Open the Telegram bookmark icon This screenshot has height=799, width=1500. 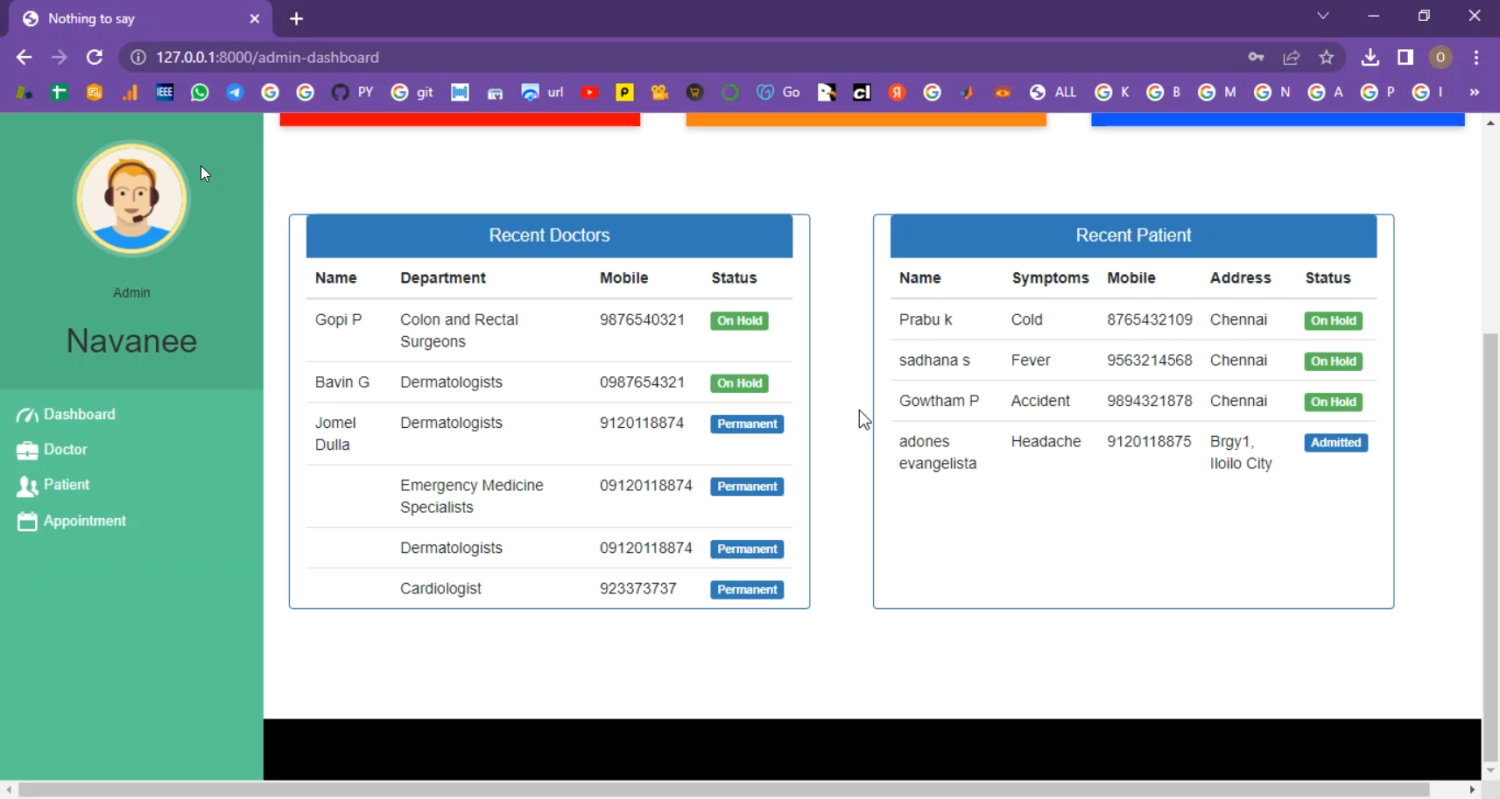tap(235, 92)
